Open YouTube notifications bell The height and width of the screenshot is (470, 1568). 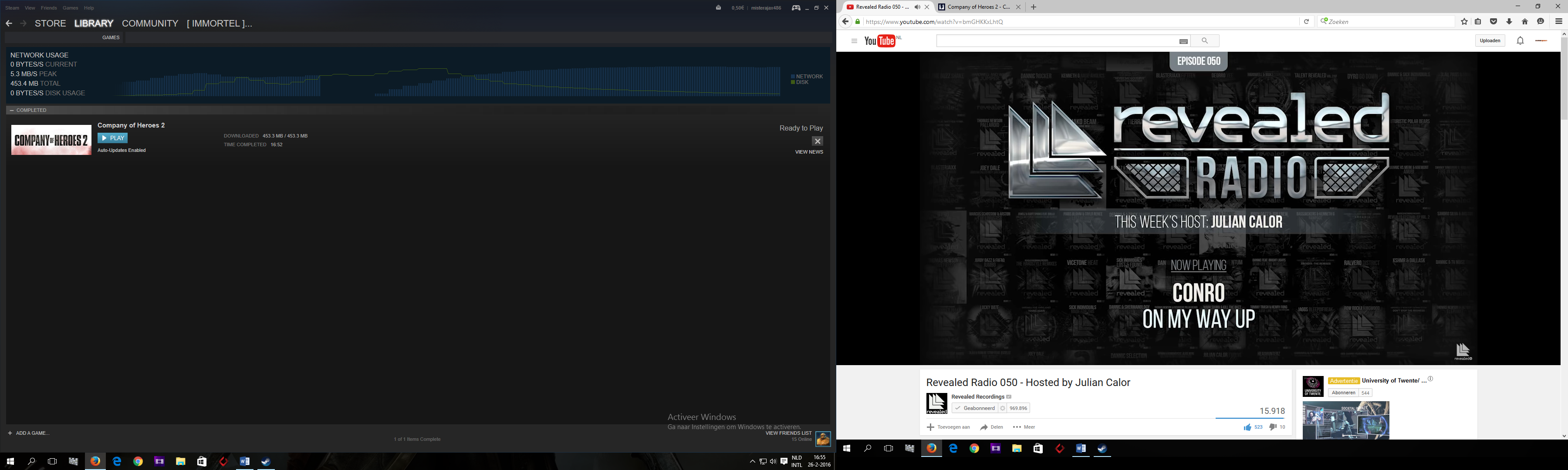coord(1520,41)
